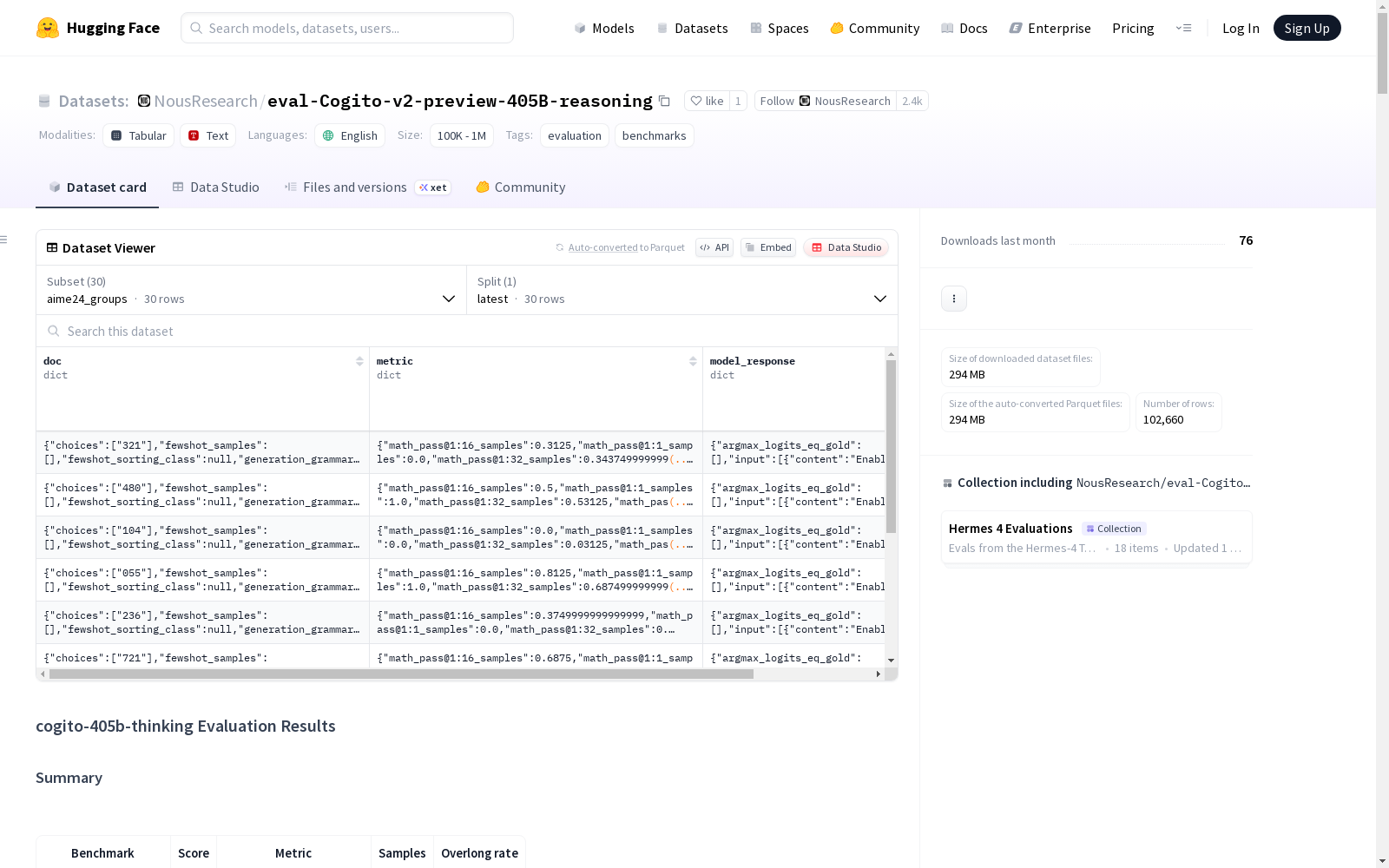
Task: Open Community in the top navigation
Action: click(x=875, y=28)
